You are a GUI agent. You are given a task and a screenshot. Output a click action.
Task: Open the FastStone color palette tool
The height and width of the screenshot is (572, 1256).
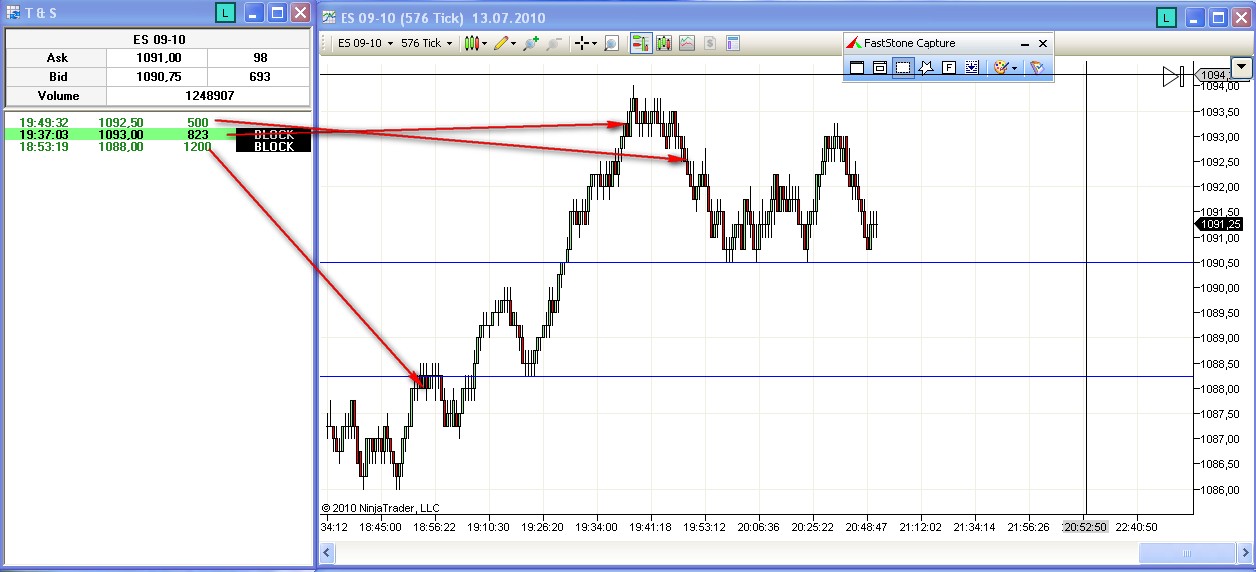[x=1003, y=67]
